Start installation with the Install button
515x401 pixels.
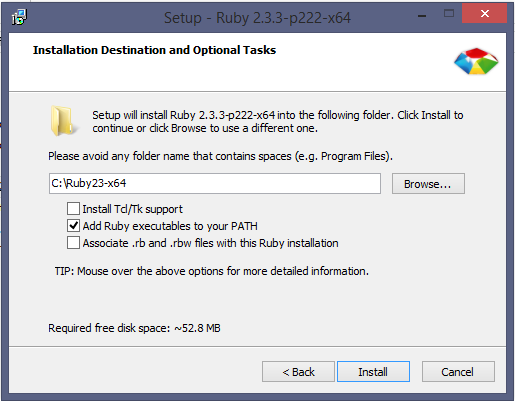(373, 371)
